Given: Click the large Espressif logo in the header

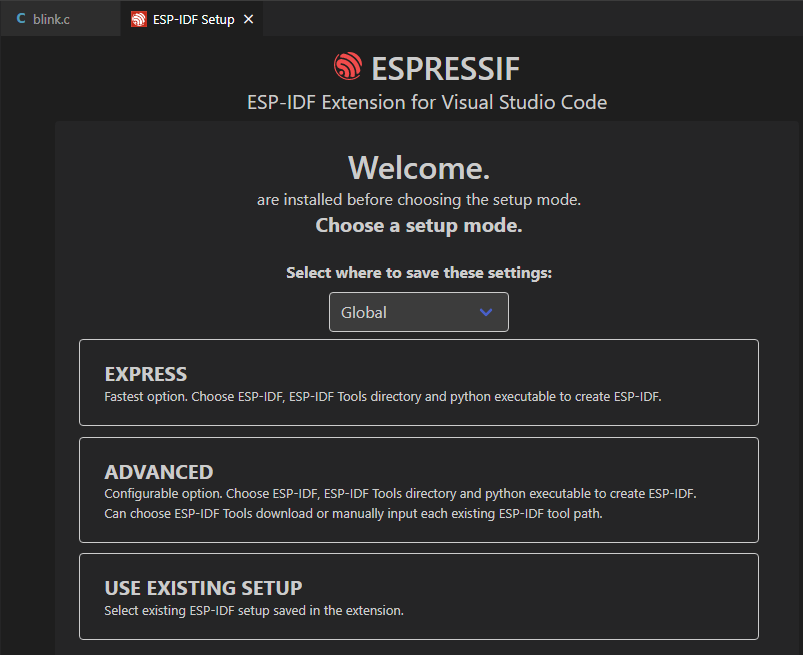Looking at the screenshot, I should click(x=348, y=67).
